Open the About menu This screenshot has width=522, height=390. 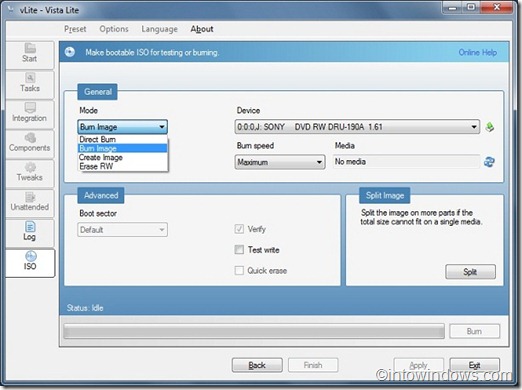[202, 29]
